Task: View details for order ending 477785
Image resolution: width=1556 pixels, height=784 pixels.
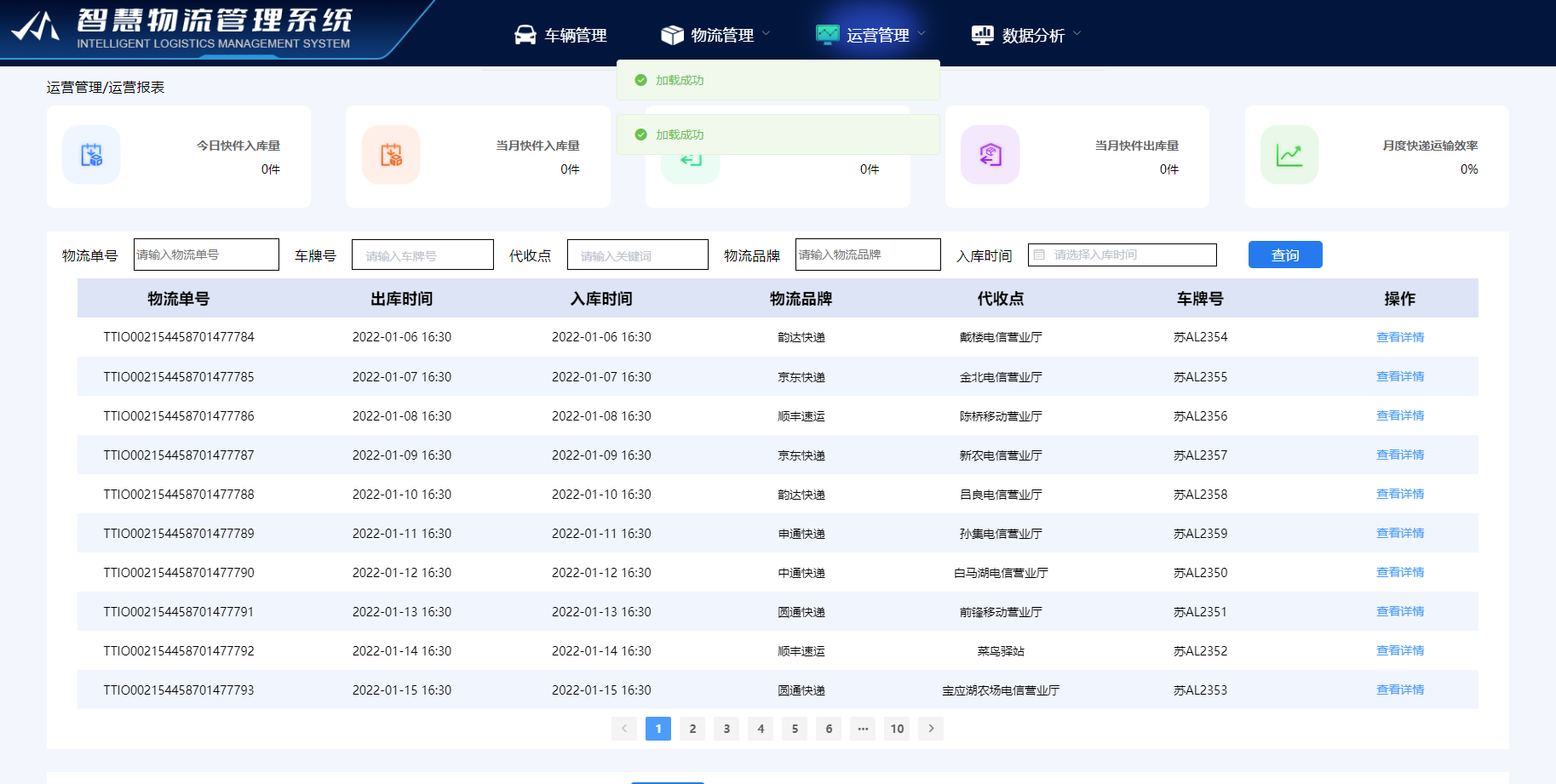Action: tap(1400, 376)
